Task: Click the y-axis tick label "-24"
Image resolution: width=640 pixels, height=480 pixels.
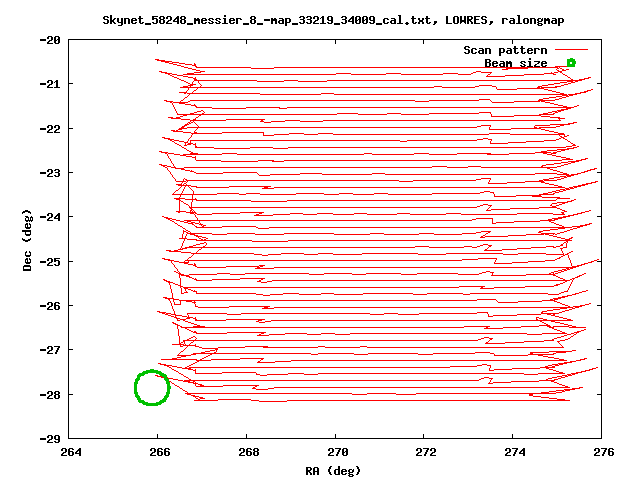Action: pos(50,217)
